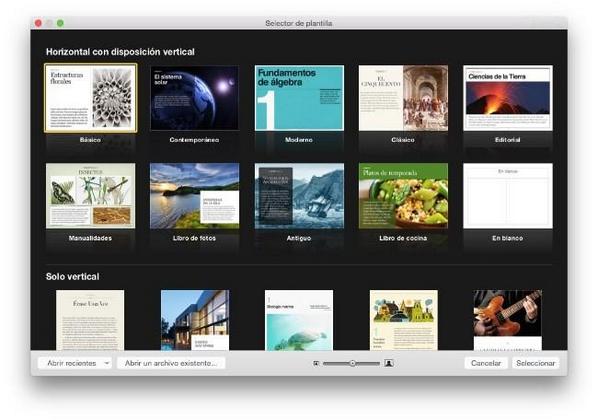Pick the vertical architecture building template
598x420 pixels.
195,320
